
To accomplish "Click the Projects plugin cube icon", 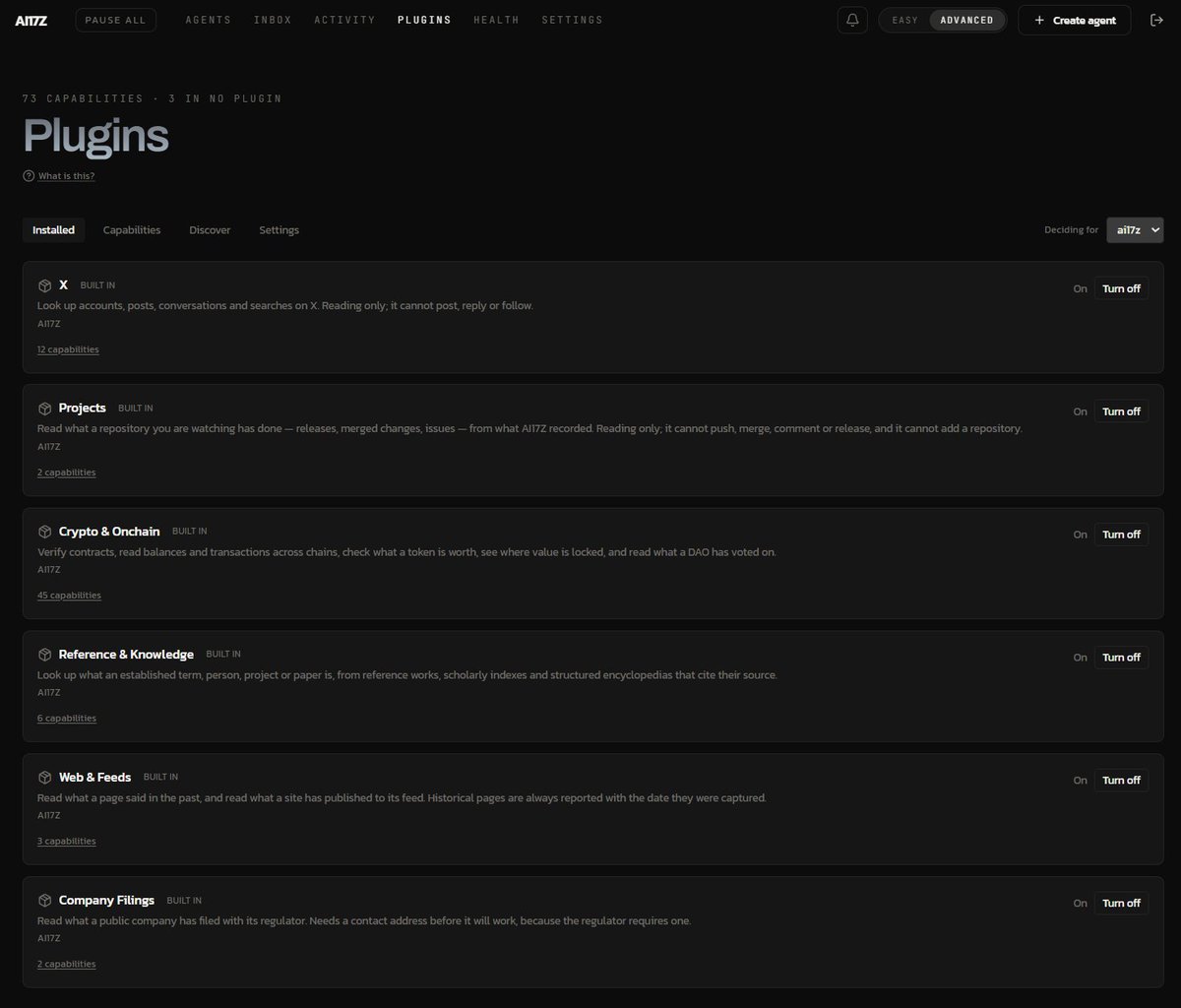I will click(44, 409).
